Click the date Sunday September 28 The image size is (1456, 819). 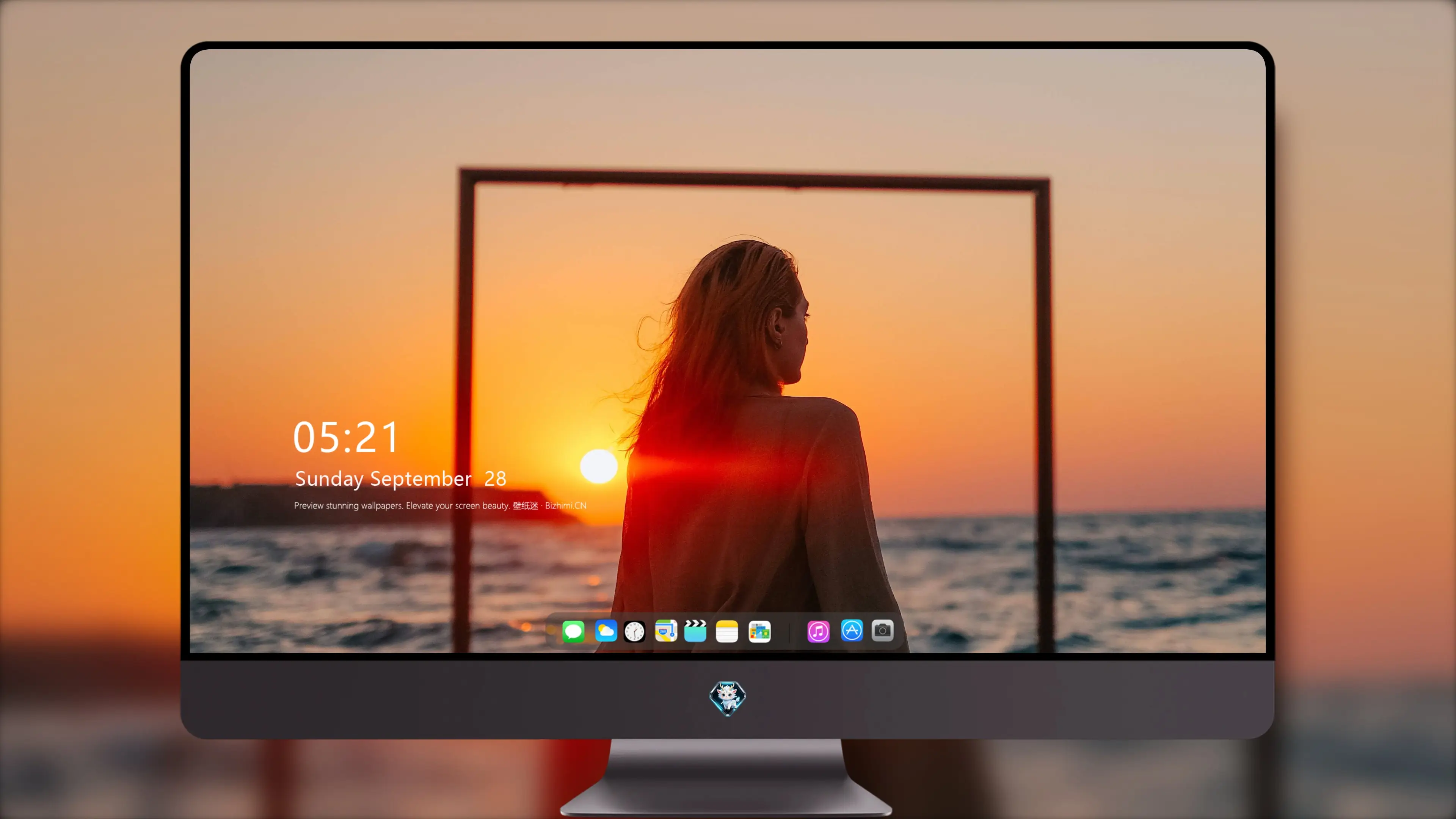pos(400,479)
